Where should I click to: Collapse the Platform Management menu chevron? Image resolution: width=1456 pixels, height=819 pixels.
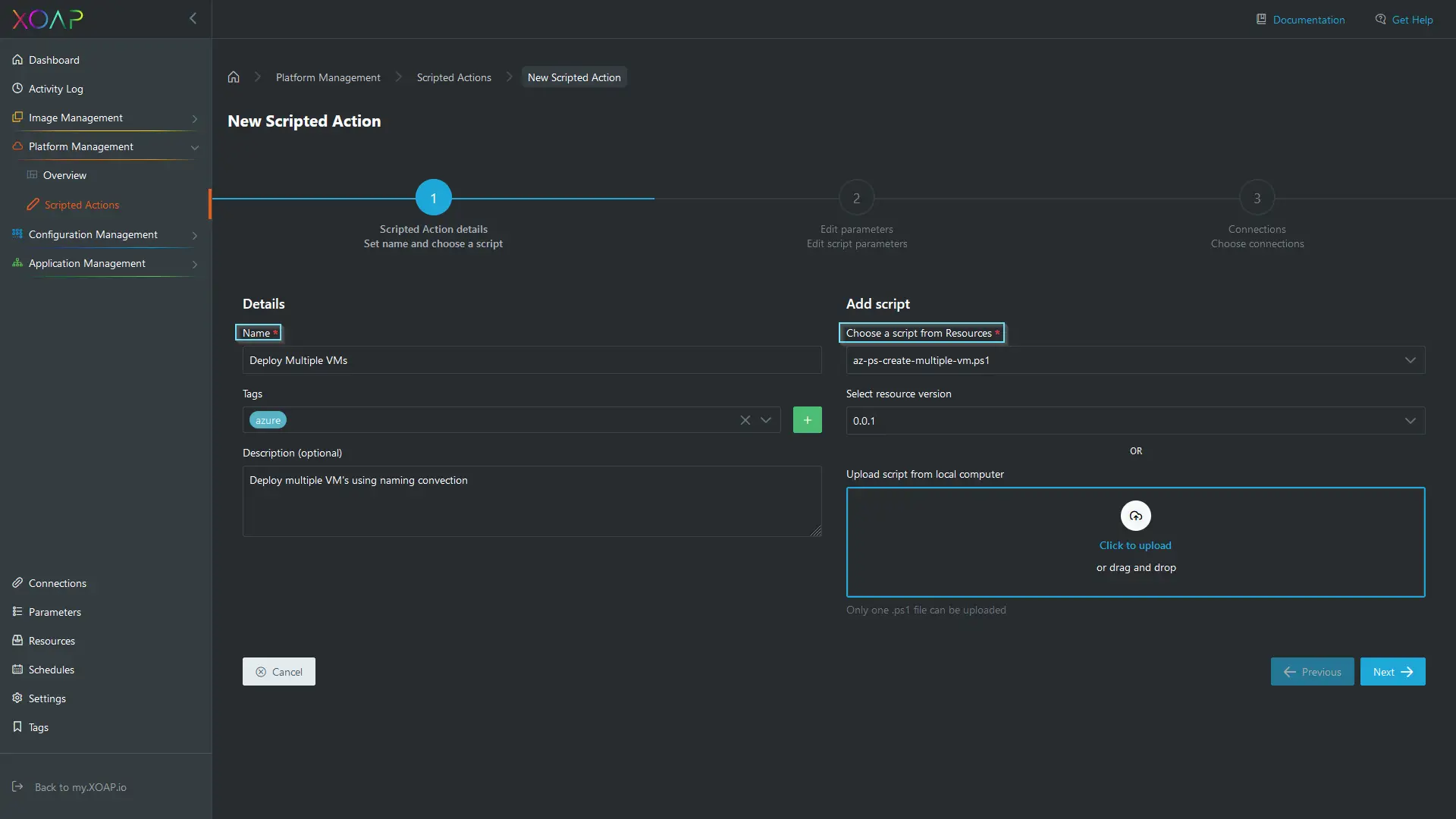point(195,147)
